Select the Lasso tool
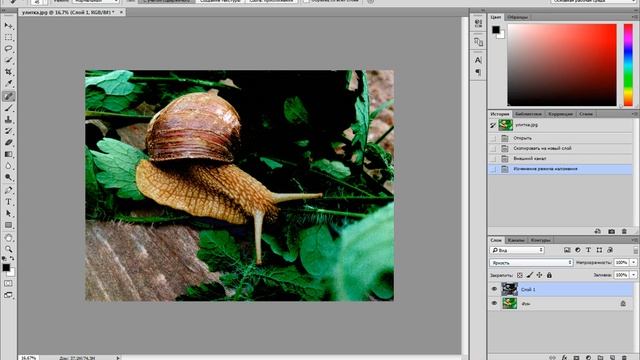640x360 pixels. click(x=8, y=49)
